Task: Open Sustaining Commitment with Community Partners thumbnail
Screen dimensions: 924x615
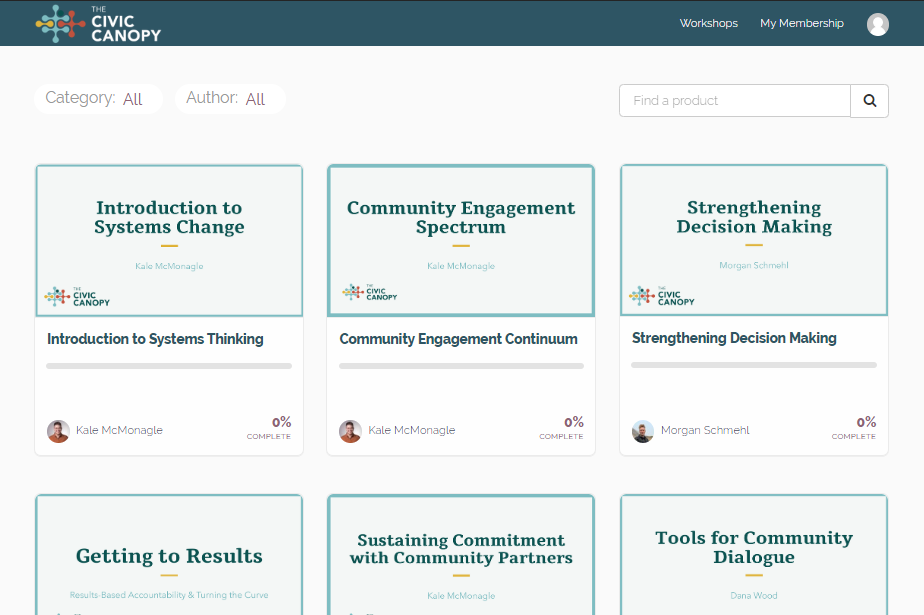Action: pyautogui.click(x=461, y=555)
